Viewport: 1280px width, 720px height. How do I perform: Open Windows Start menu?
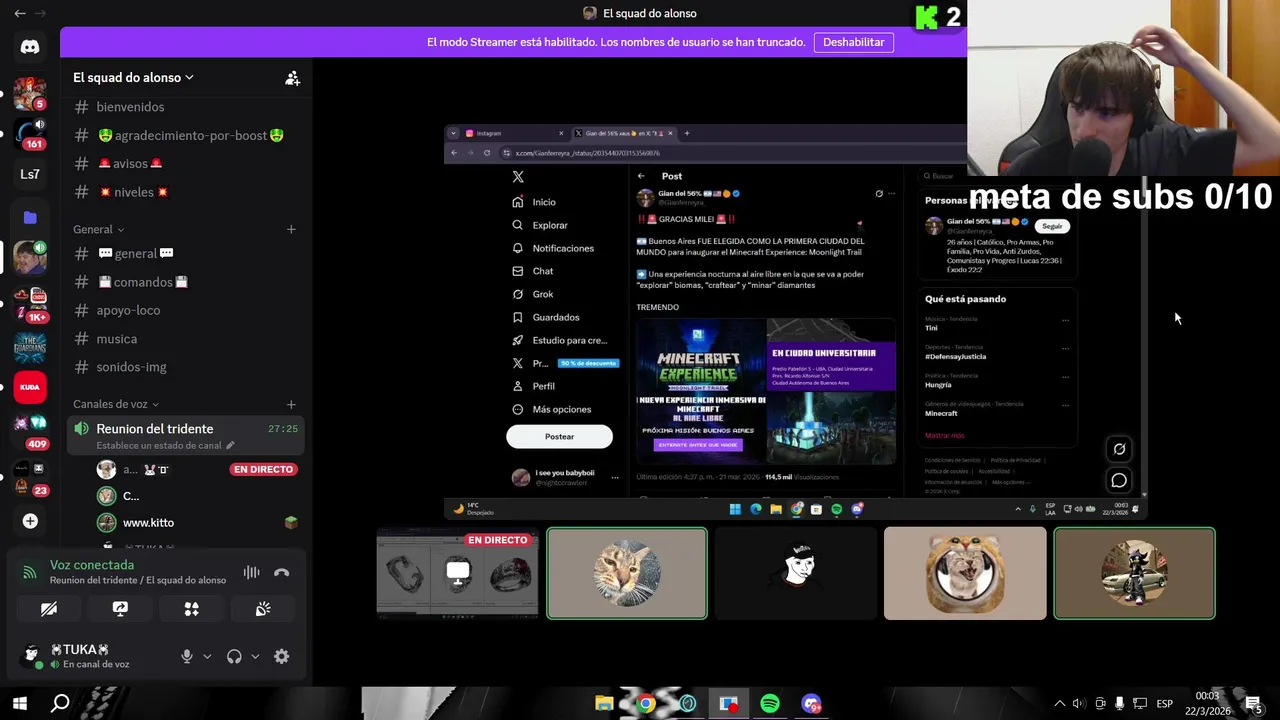19,703
